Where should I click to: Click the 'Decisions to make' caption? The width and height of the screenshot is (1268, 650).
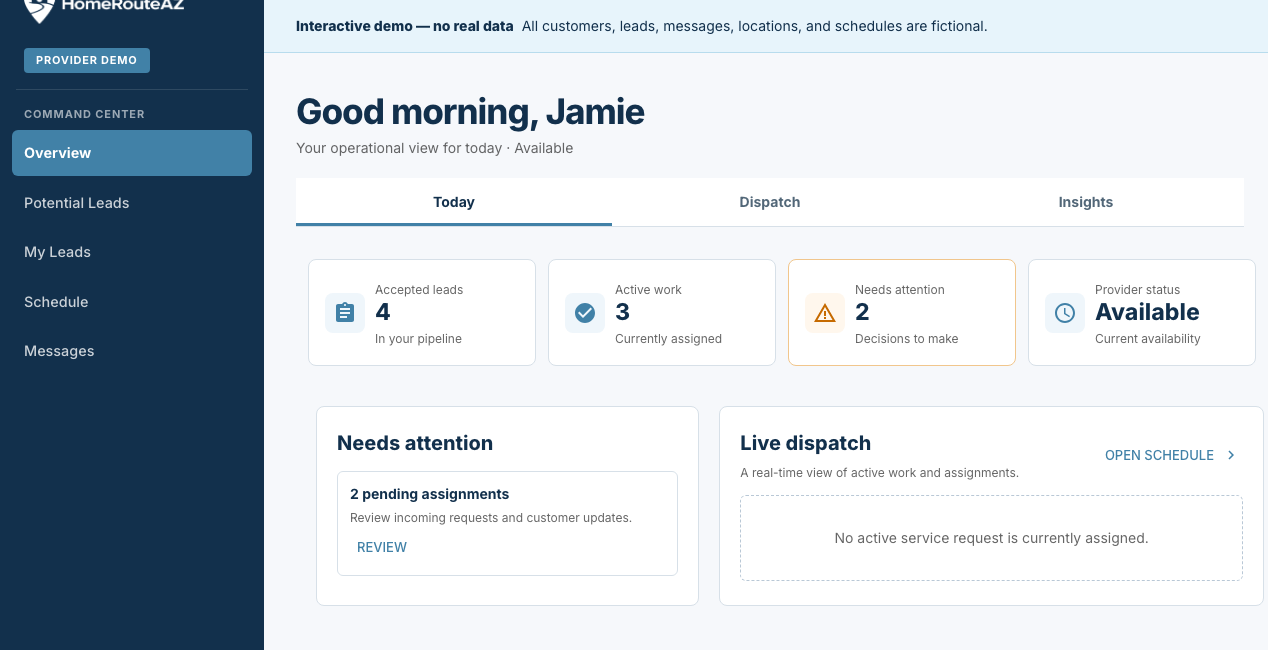[x=906, y=339]
